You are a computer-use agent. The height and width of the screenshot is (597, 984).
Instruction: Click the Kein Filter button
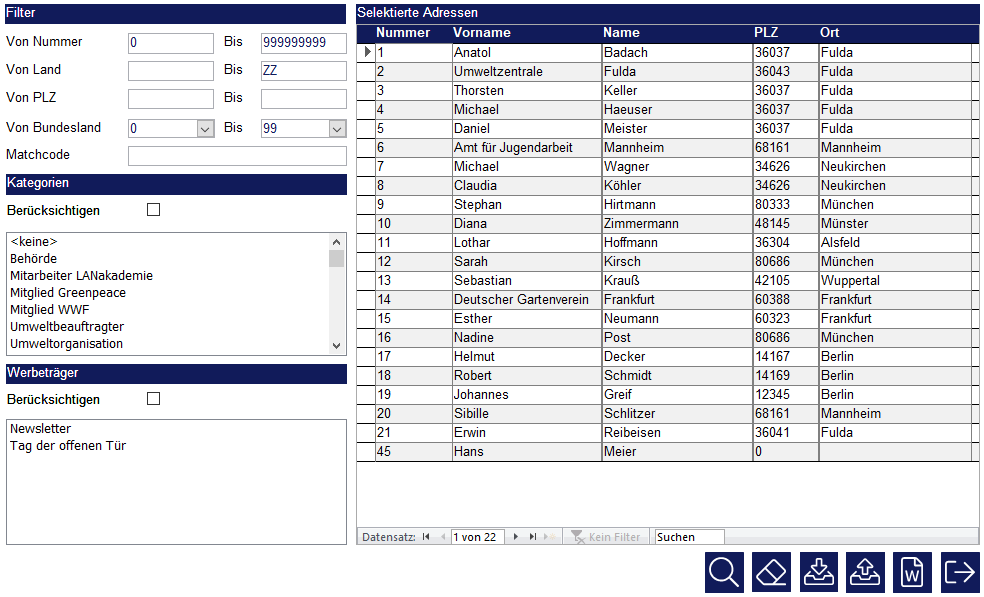click(605, 537)
